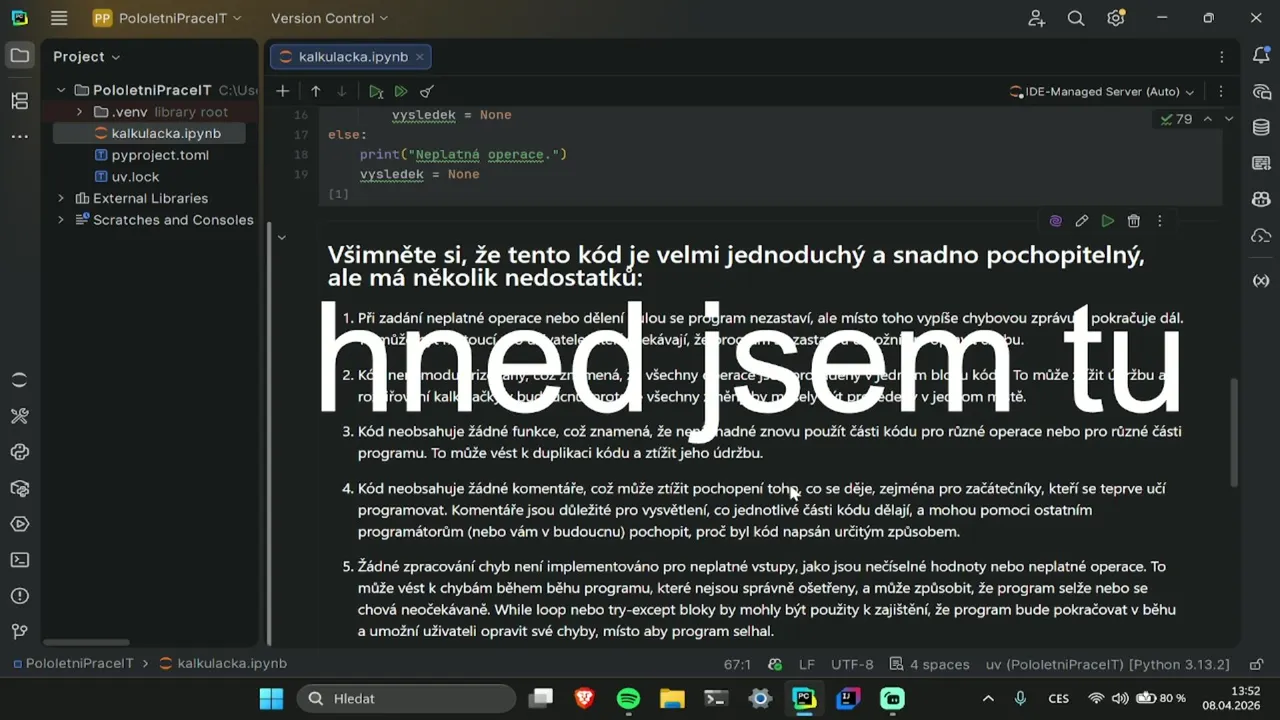Run cell and select below in notebook toolbar

375,91
